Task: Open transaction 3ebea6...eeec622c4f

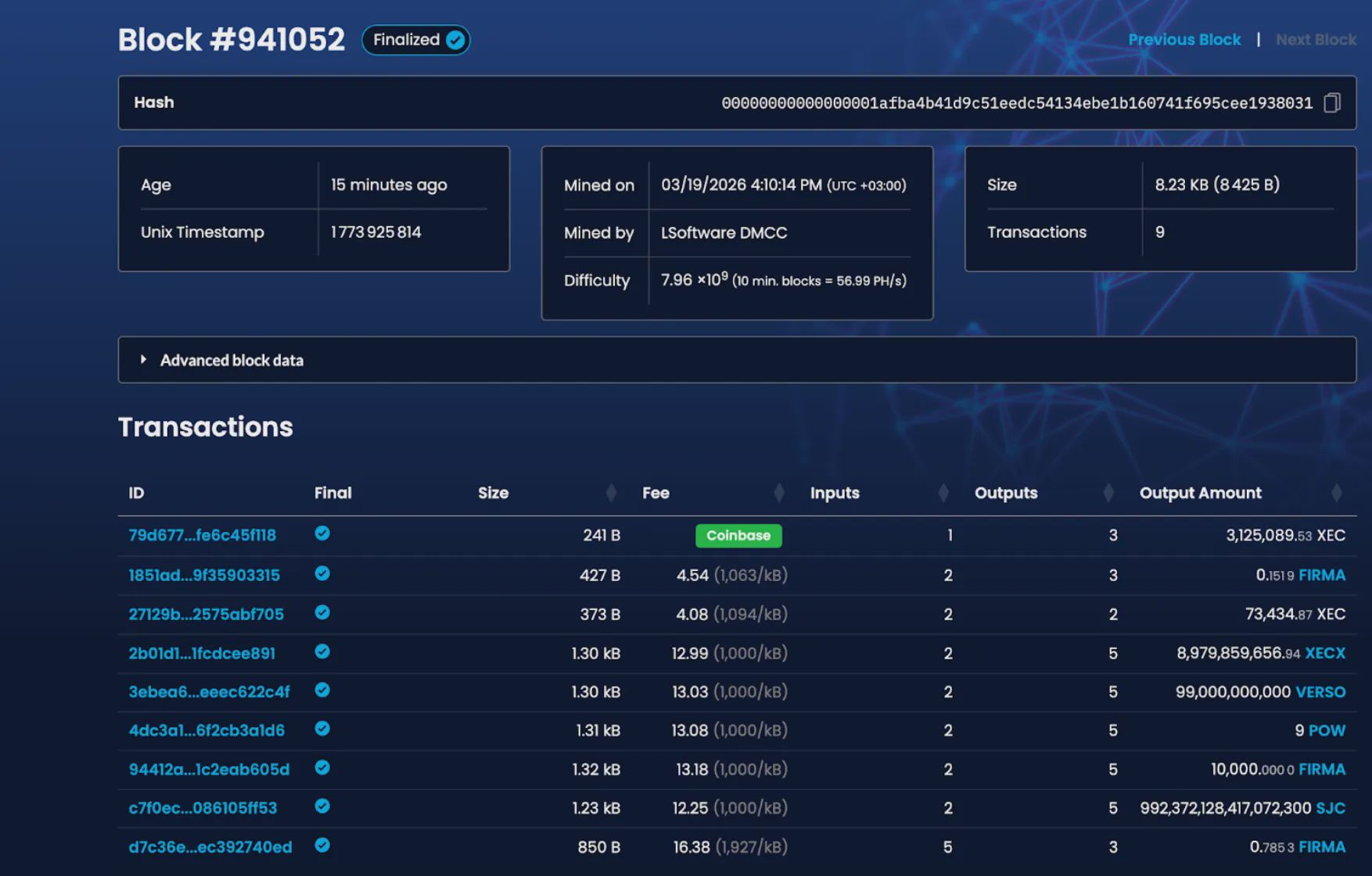Action: click(209, 691)
